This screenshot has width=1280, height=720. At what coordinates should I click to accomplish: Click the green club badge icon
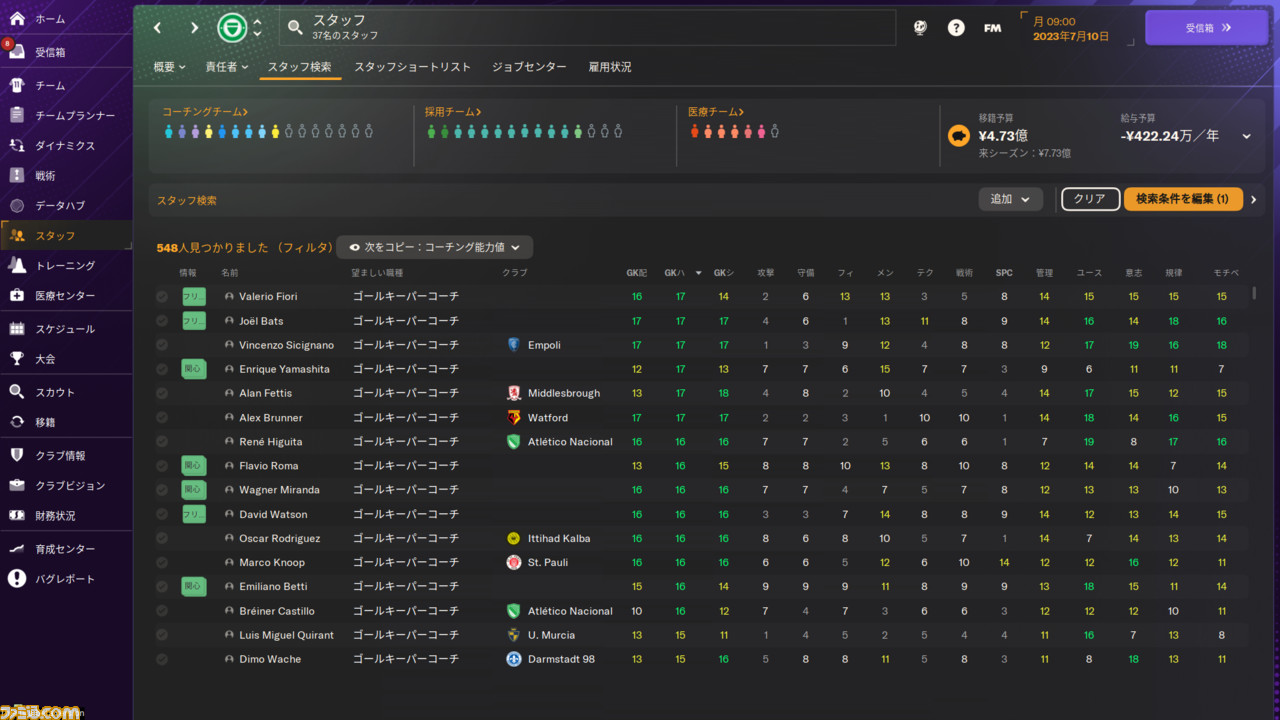232,28
